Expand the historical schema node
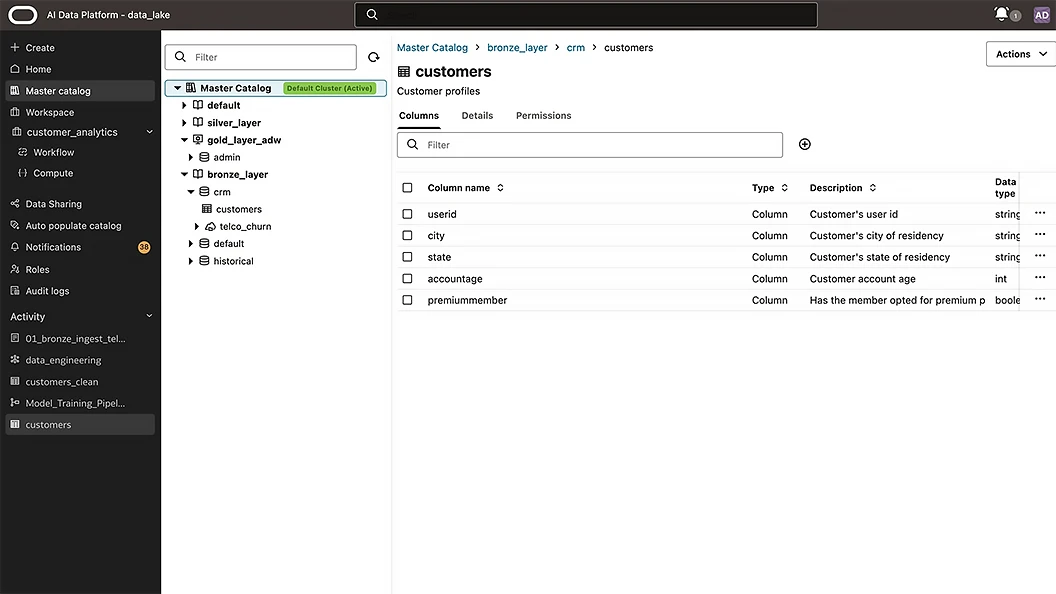This screenshot has height=594, width=1056. [x=191, y=261]
